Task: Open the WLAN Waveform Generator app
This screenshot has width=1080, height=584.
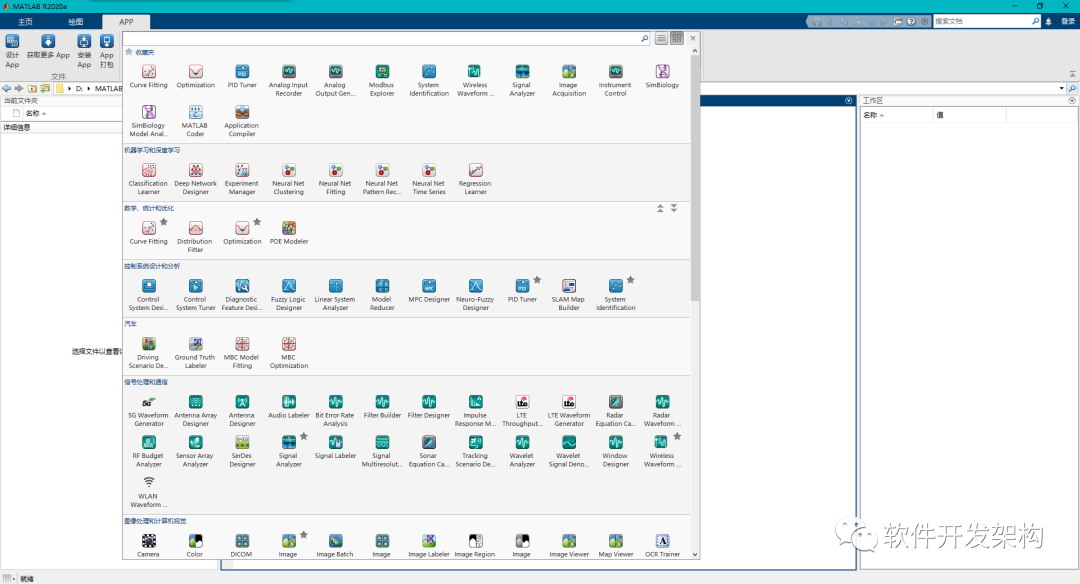Action: 148,491
